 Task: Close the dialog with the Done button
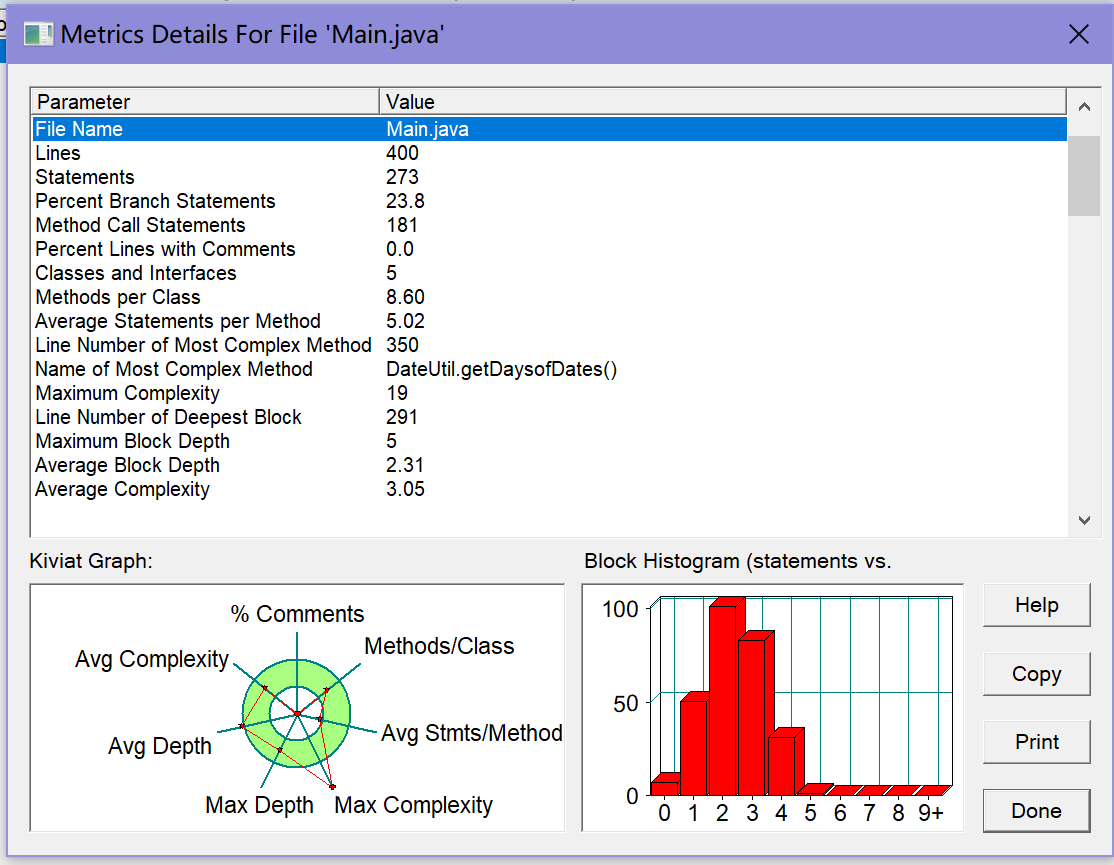click(x=1037, y=810)
